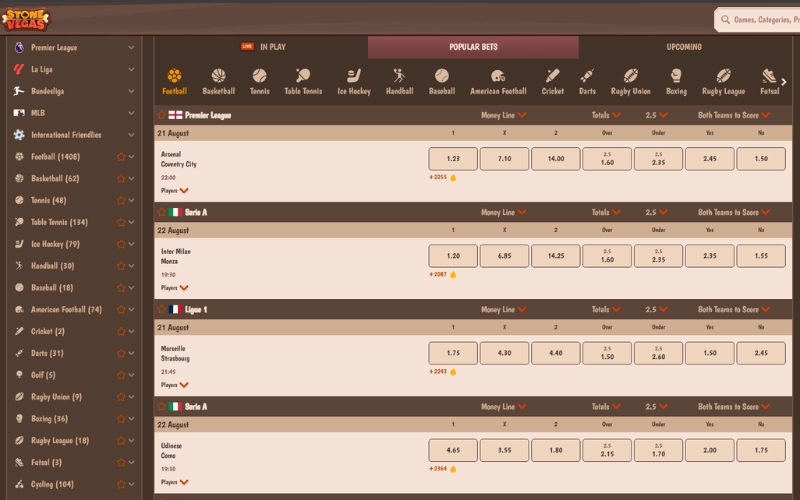Favorite Golf (5) with its star
The width and height of the screenshot is (800, 500).
121,375
